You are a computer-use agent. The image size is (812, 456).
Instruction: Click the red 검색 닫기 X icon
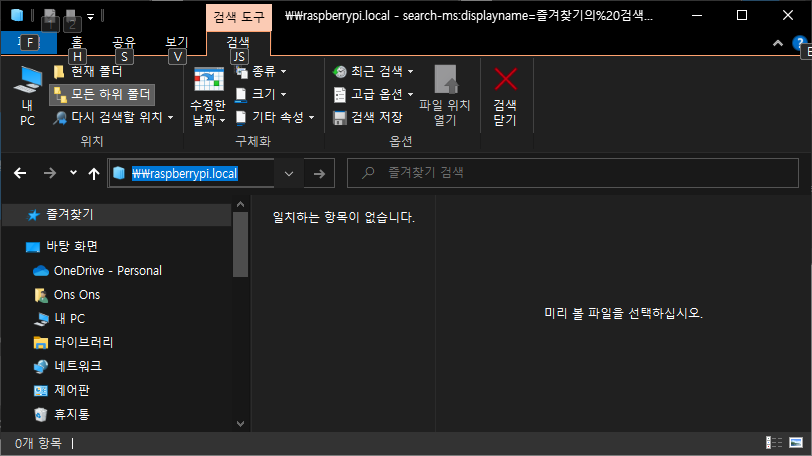(x=506, y=80)
